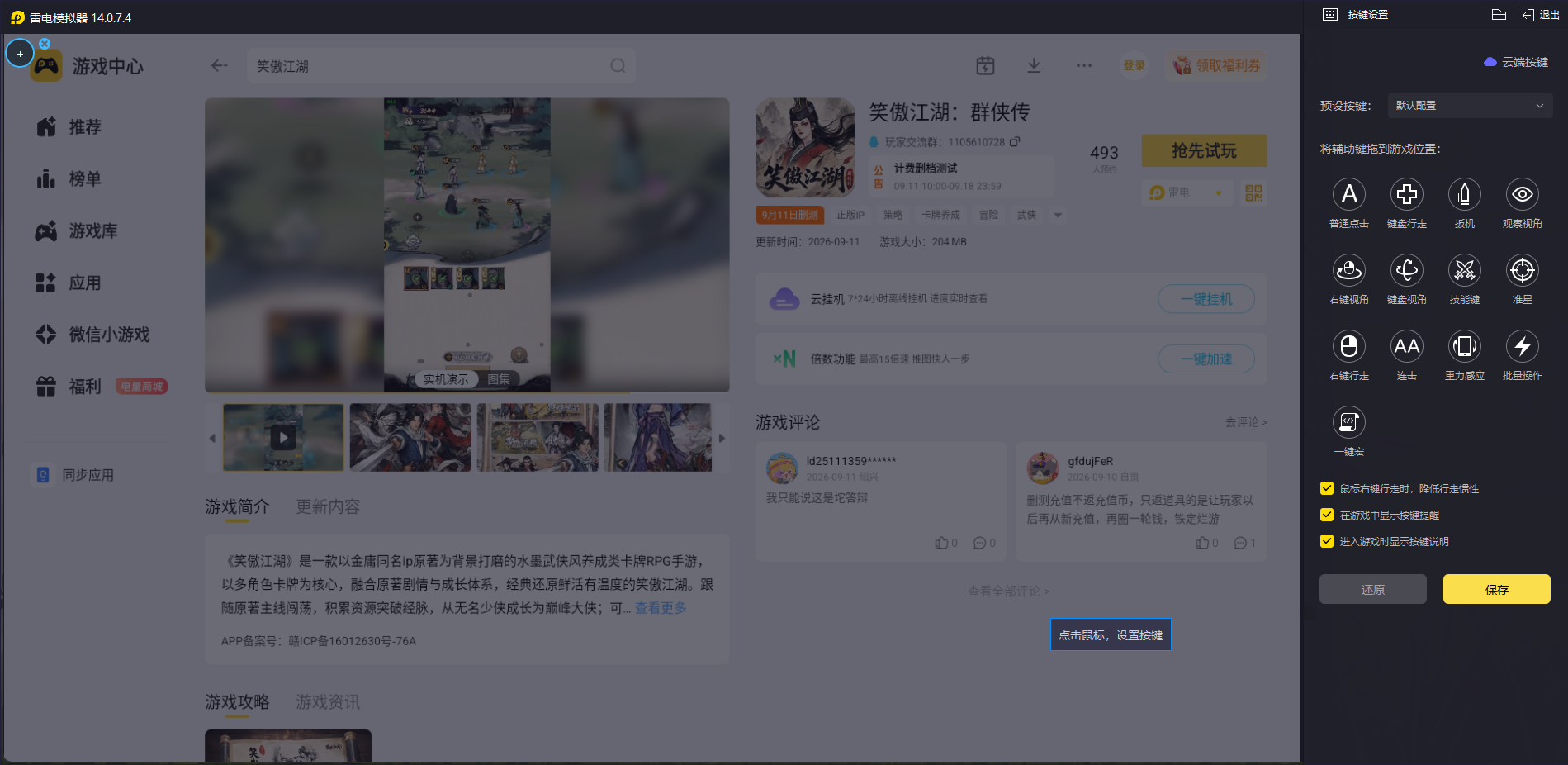
Task: Choose the 准星 crosshair icon
Action: pos(1522,270)
